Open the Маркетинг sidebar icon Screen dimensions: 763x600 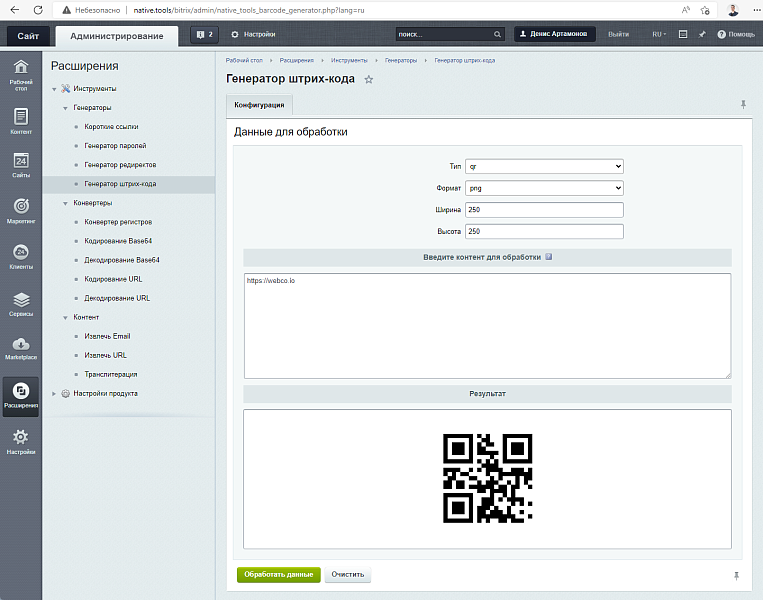20,209
